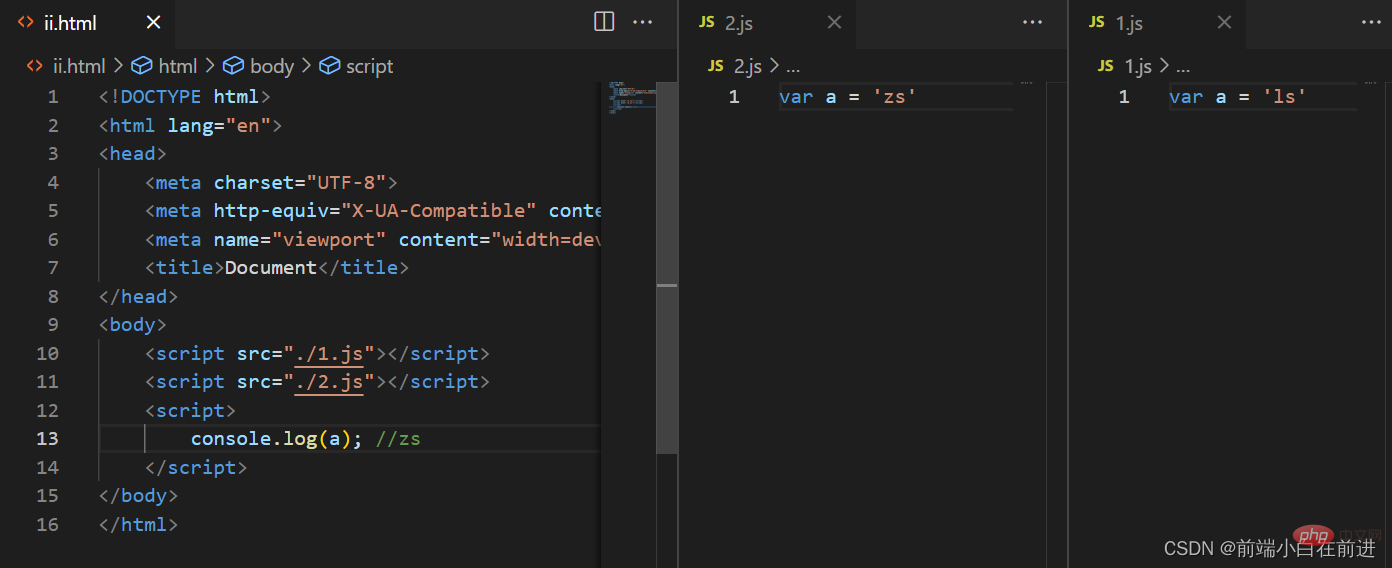
Task: Select the 1.js tab
Action: click(x=1129, y=22)
